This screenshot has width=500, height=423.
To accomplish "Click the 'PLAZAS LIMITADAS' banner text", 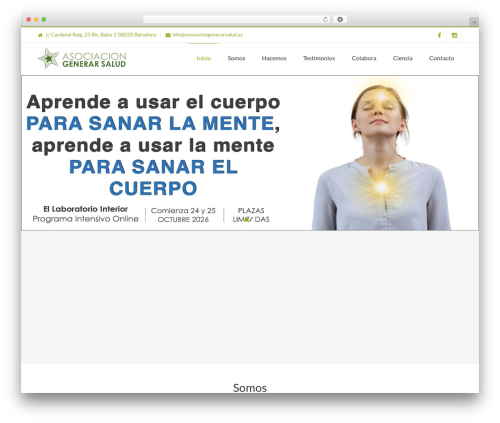I will (251, 215).
